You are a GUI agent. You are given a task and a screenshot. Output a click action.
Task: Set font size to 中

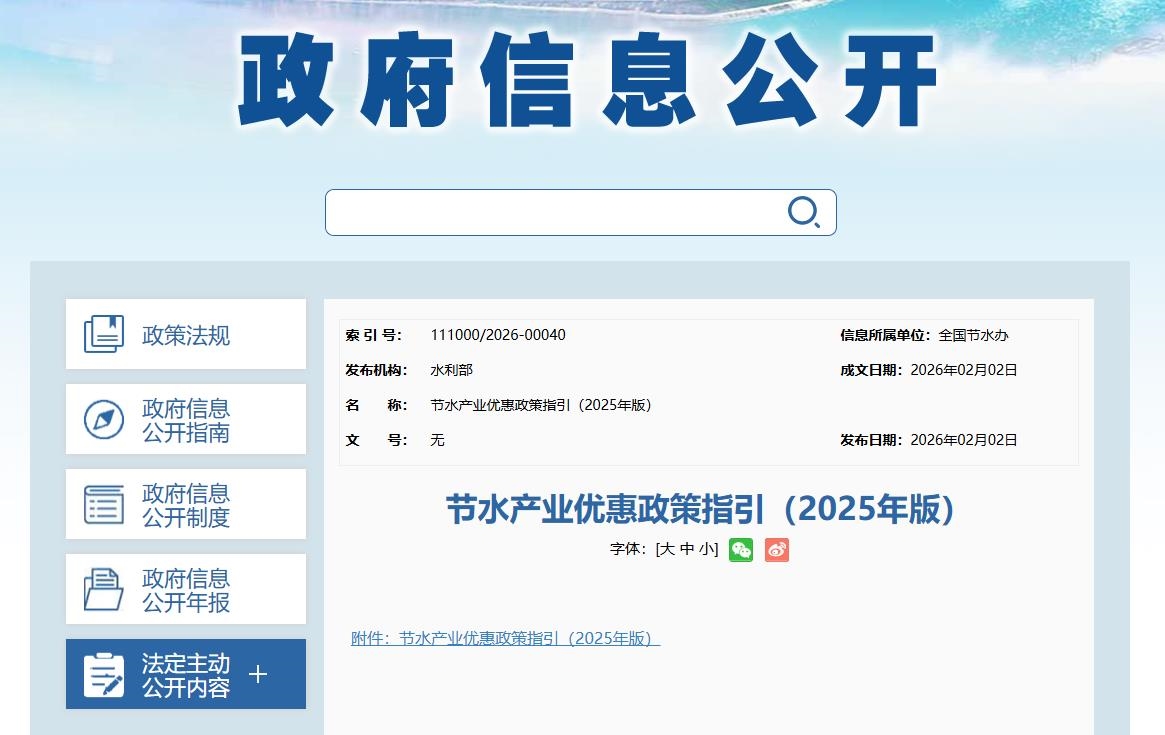[x=686, y=549]
